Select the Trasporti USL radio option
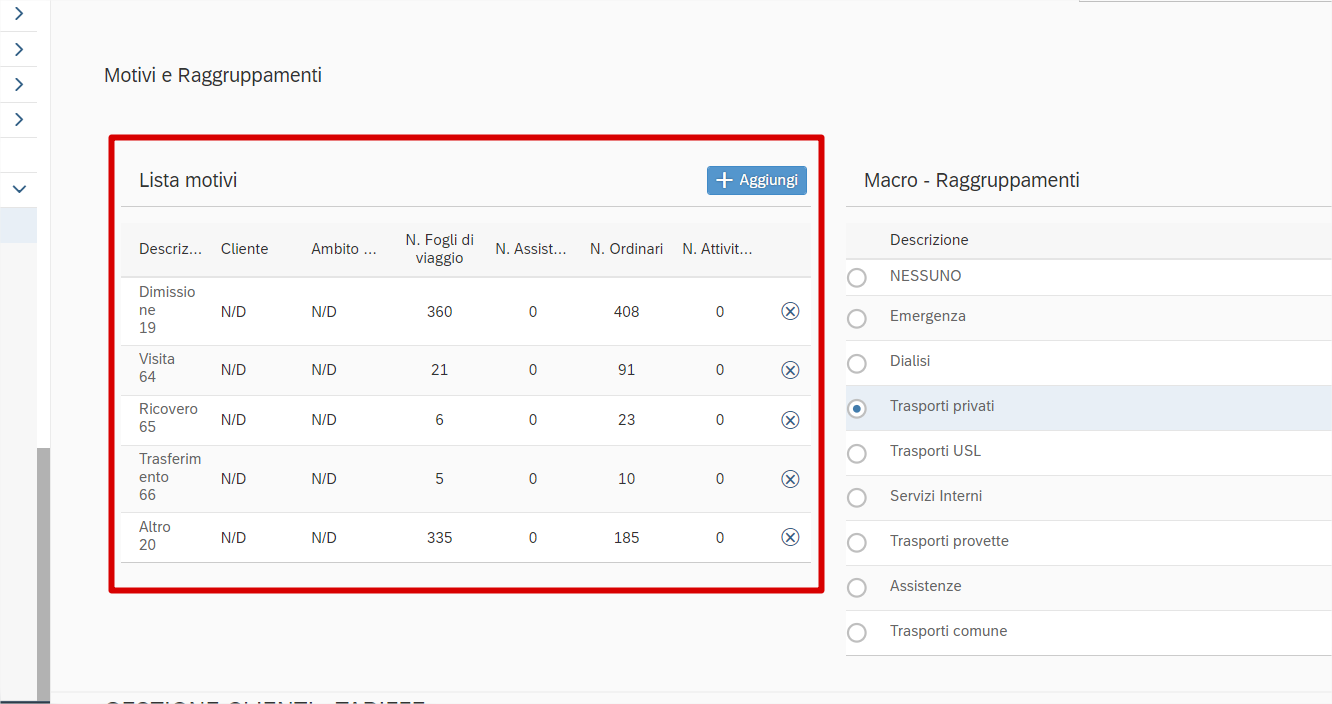Screen dimensions: 1332x704 857,453
